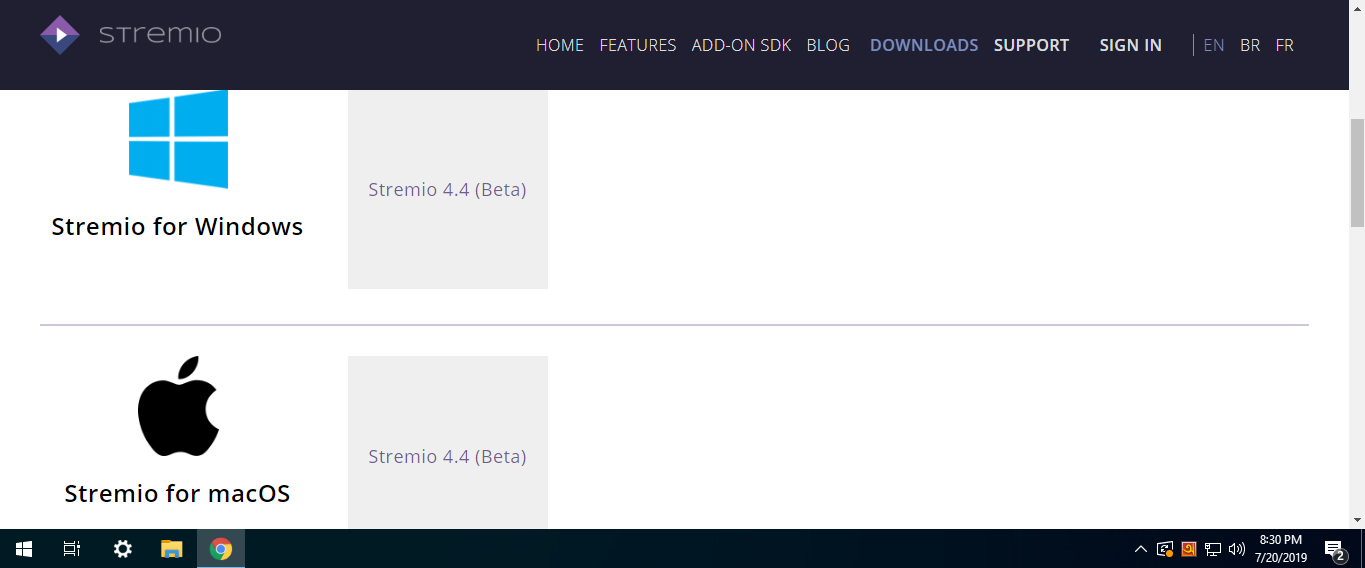Switch language to FR
1365x568 pixels.
[1284, 45]
